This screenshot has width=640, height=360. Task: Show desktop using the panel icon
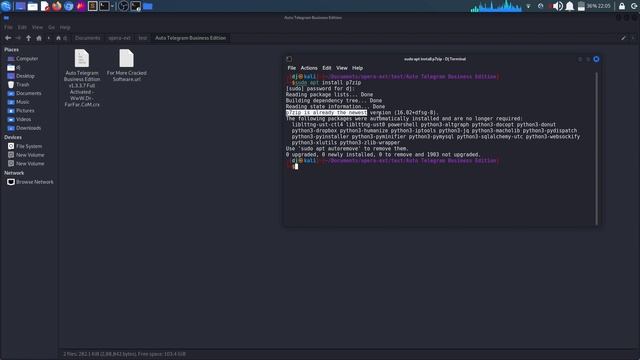click(x=20, y=6)
